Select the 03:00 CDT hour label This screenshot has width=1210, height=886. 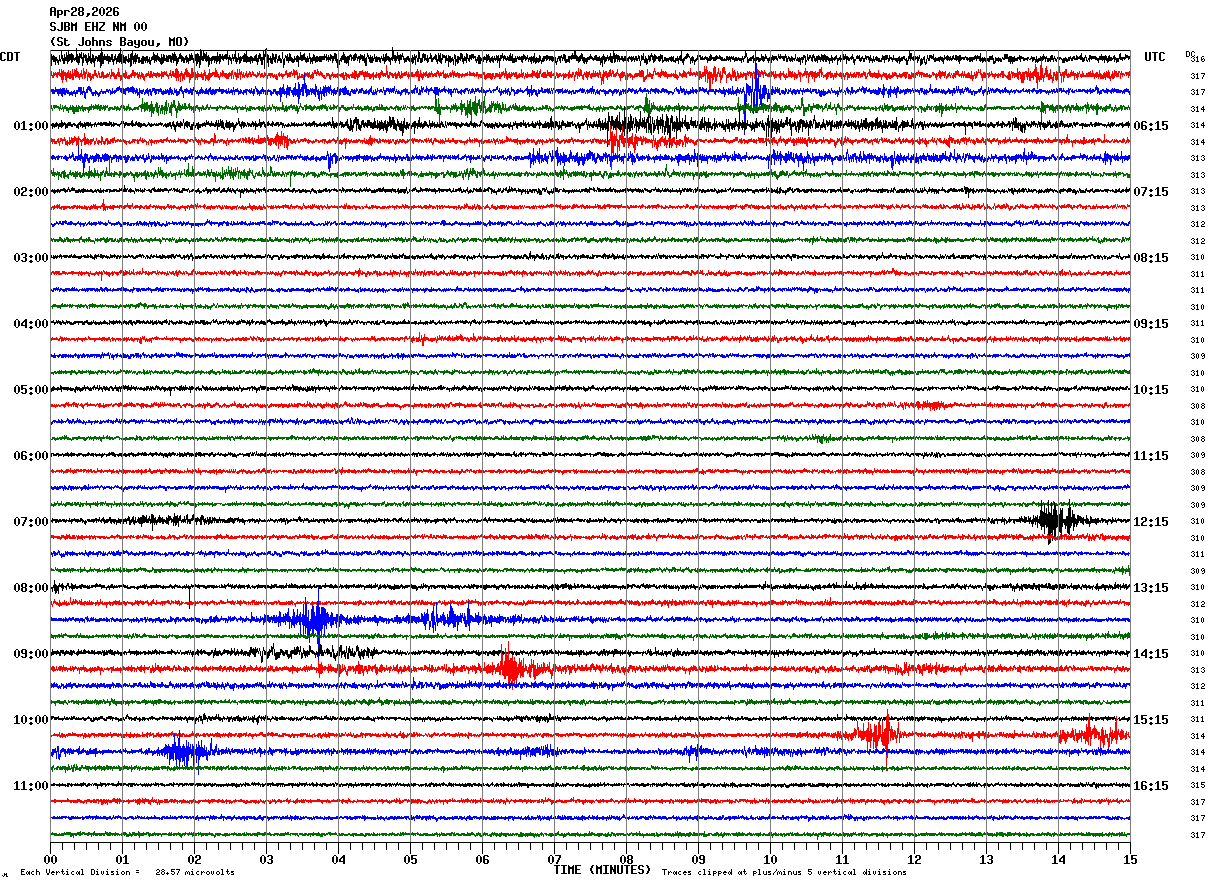pyautogui.click(x=31, y=258)
